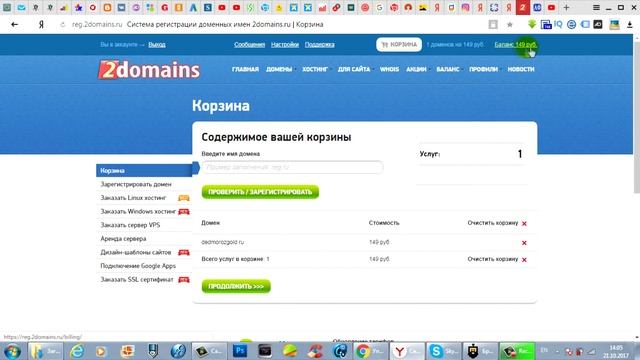Click the green SaveFrom arrow extension icon

pyautogui.click(x=532, y=24)
